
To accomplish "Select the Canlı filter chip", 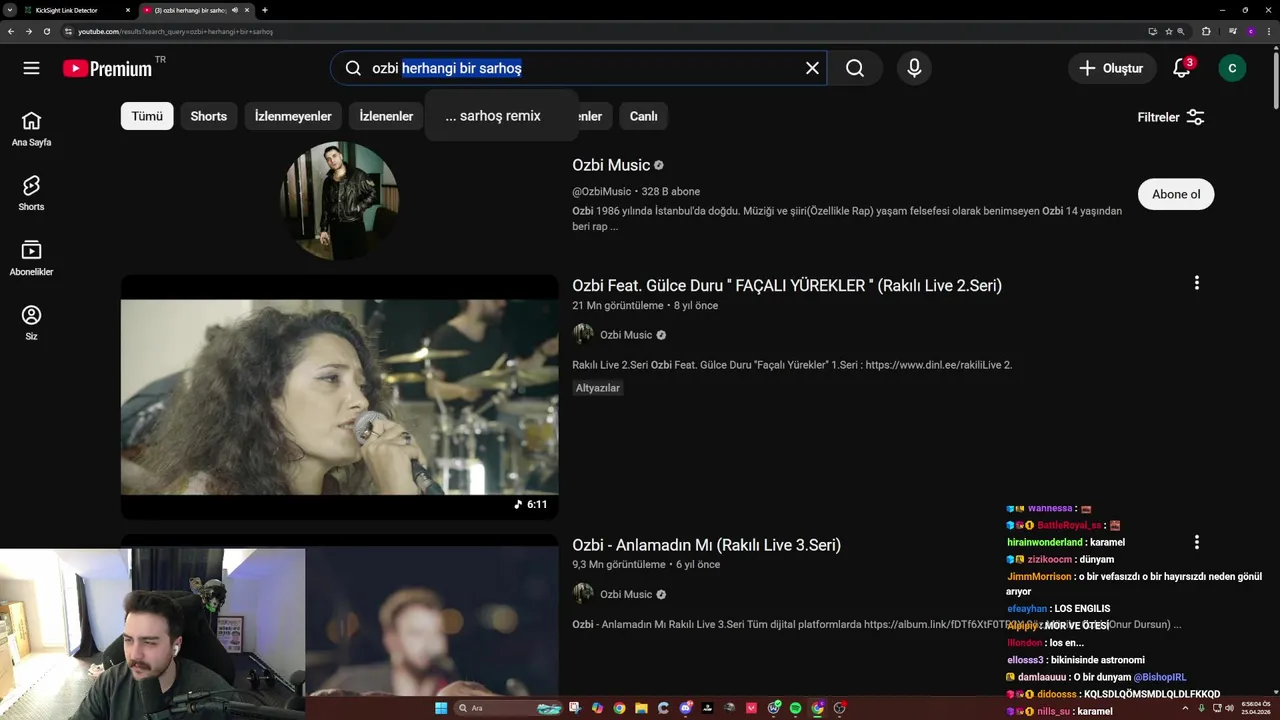I will pyautogui.click(x=643, y=116).
